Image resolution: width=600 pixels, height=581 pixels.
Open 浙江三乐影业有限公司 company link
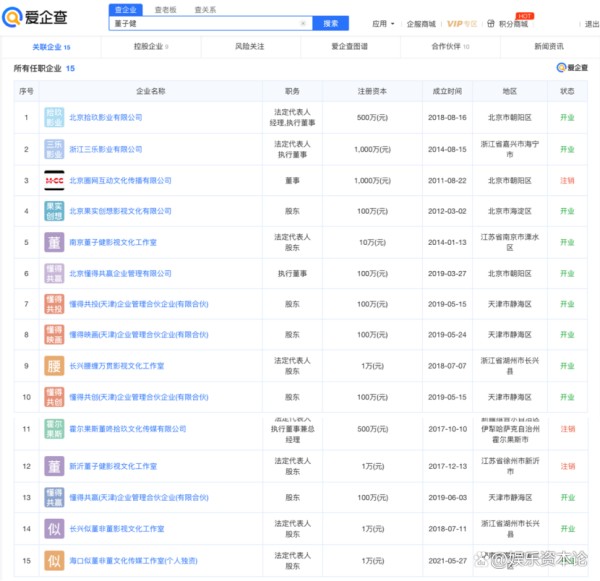tap(106, 149)
